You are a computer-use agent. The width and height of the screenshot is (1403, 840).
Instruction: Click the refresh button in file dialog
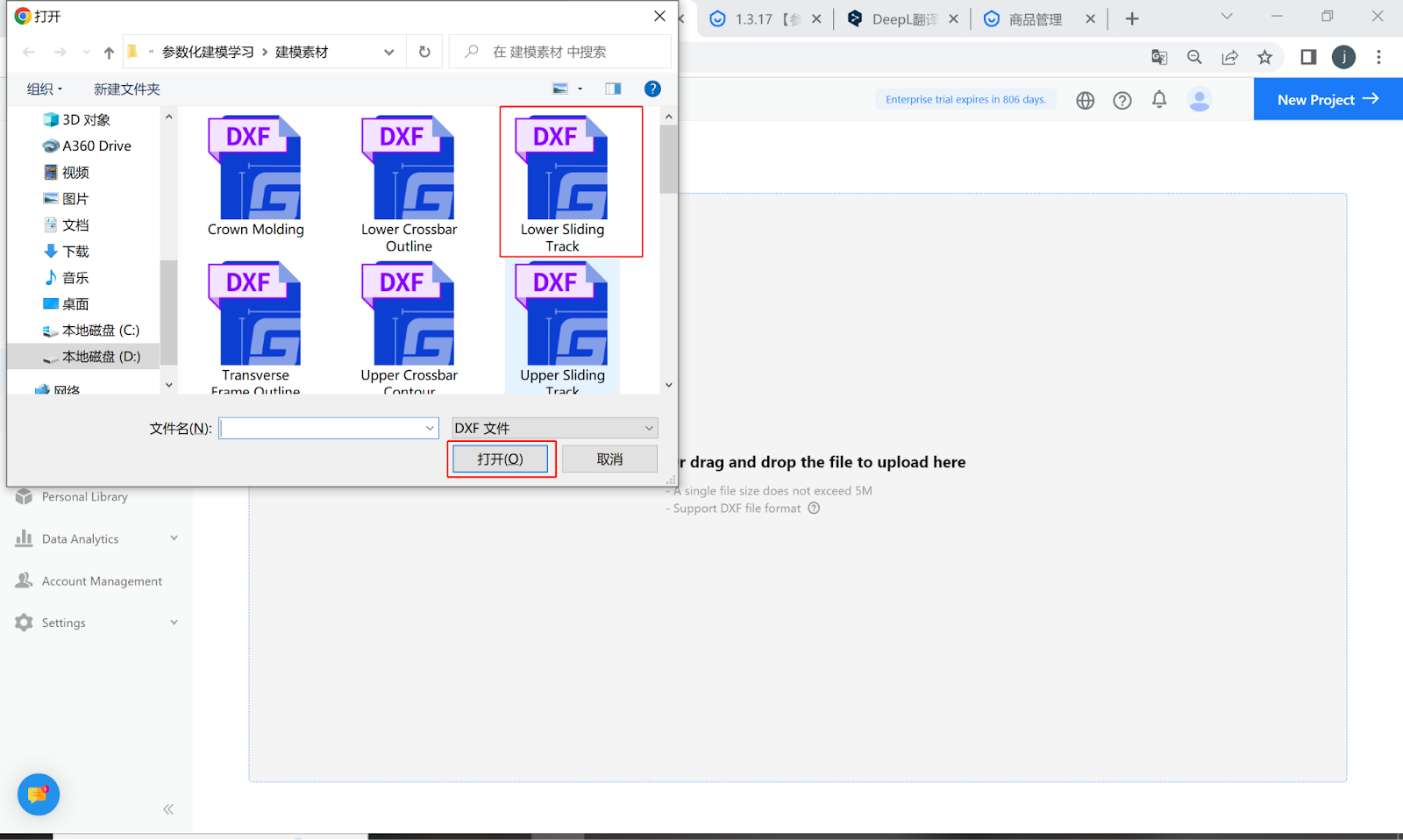tap(424, 52)
